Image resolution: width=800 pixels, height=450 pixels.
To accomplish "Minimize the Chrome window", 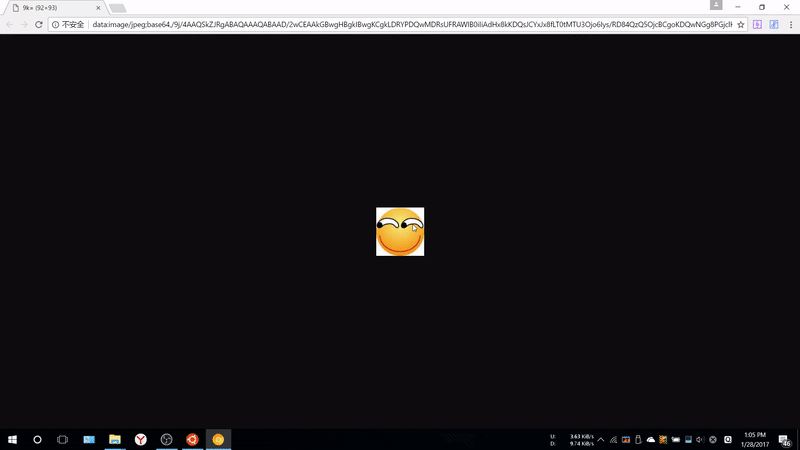I will 738,7.
